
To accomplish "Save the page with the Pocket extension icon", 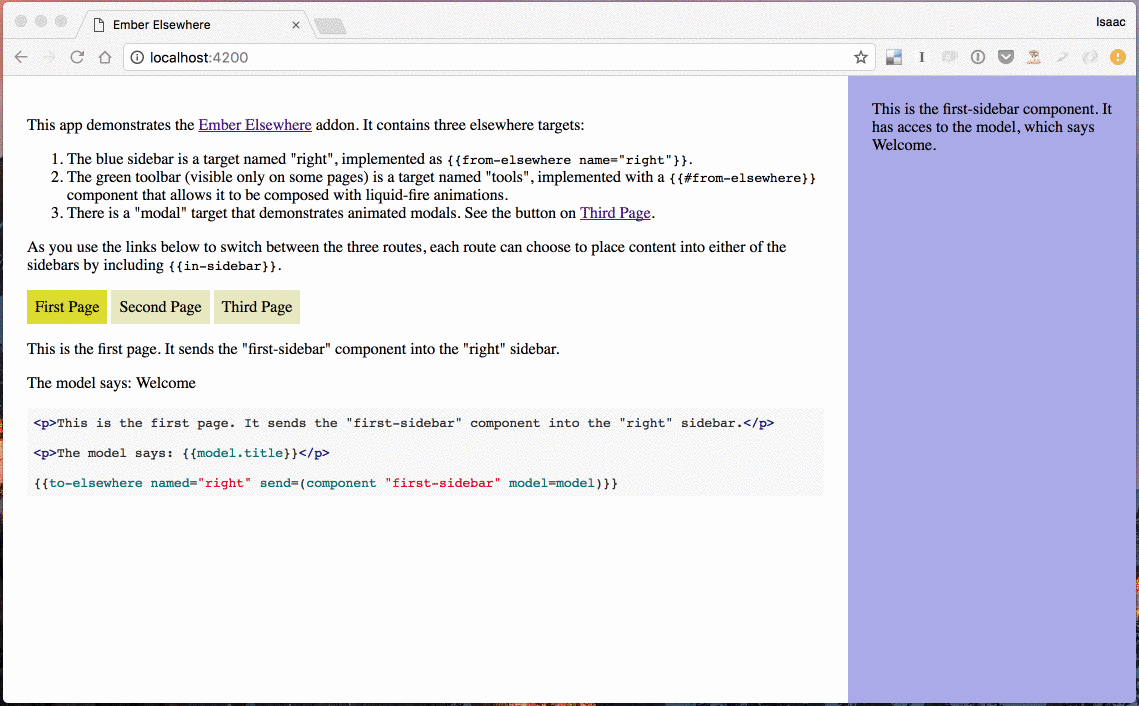I will coord(1005,57).
